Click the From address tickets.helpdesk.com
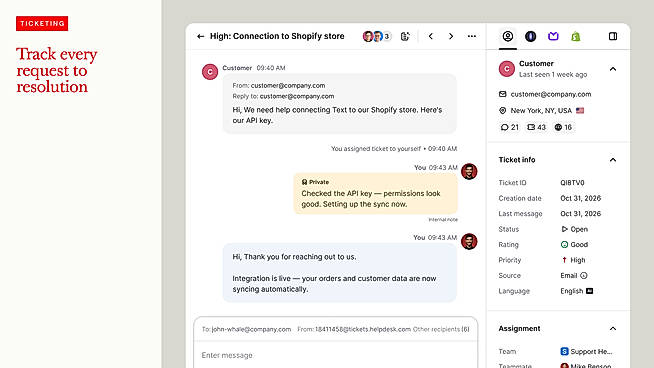This screenshot has width=654, height=368. [x=363, y=329]
